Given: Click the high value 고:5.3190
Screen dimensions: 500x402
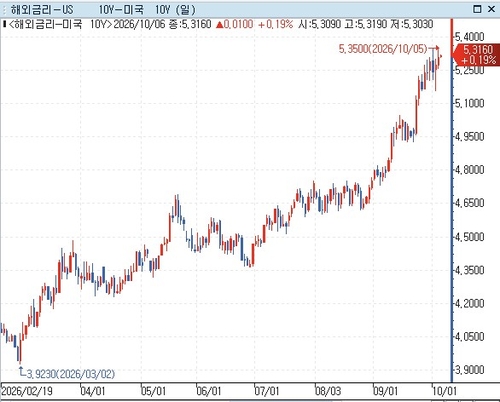Looking at the screenshot, I should [366, 24].
